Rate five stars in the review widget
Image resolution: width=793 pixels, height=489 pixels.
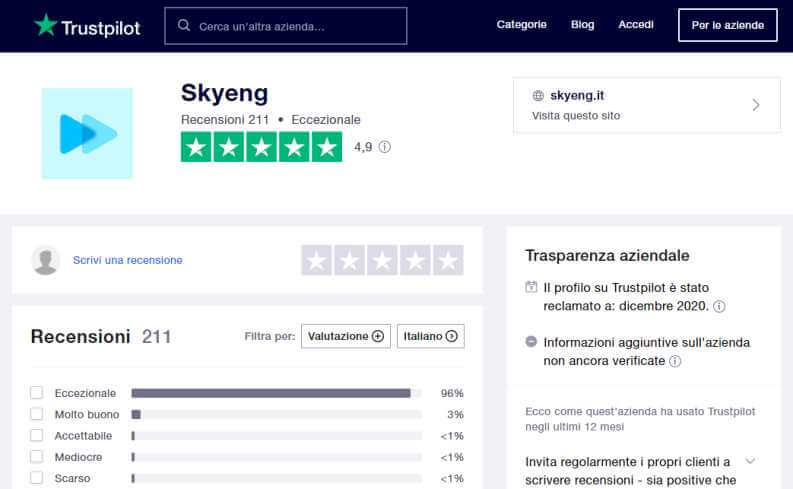[x=448, y=260]
